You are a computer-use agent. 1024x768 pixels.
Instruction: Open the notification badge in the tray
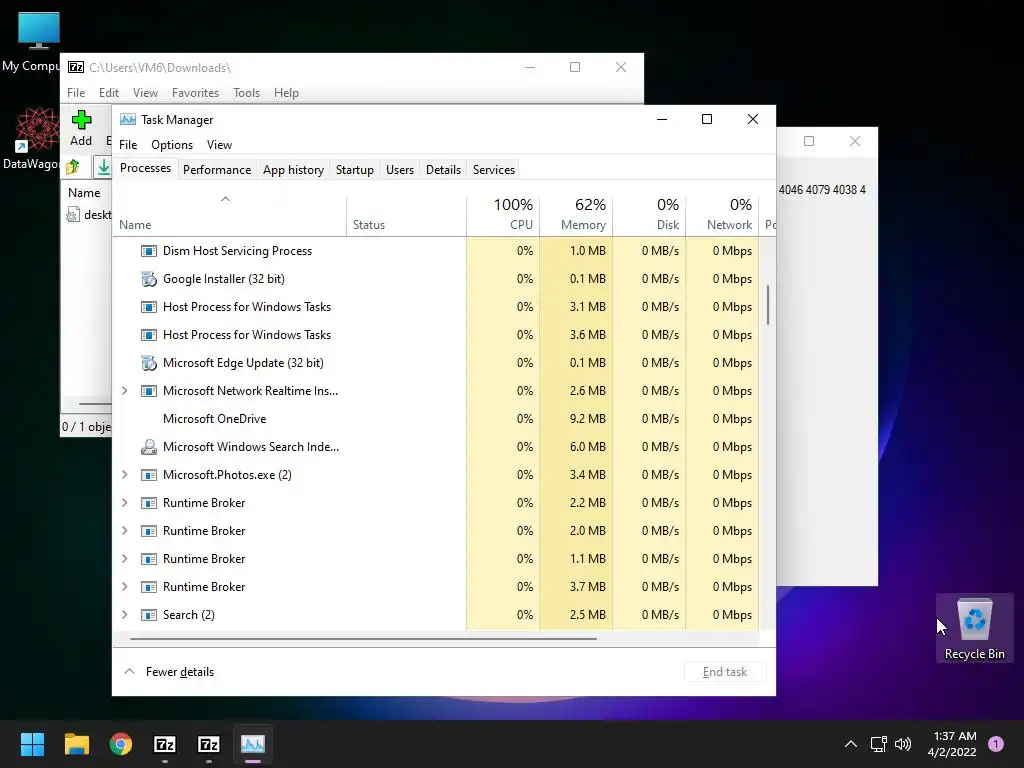click(996, 744)
